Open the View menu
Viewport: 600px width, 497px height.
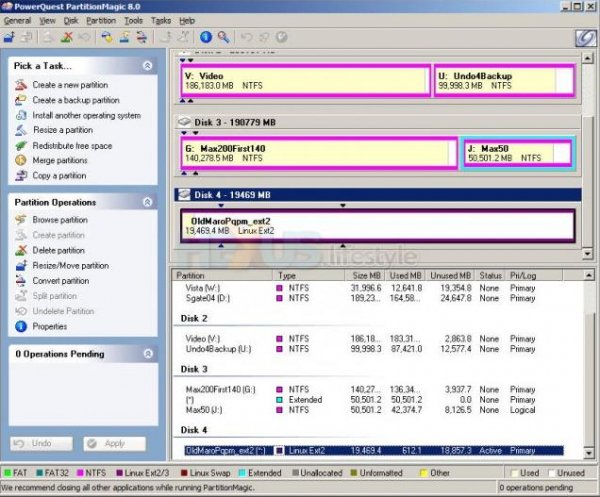click(x=47, y=21)
